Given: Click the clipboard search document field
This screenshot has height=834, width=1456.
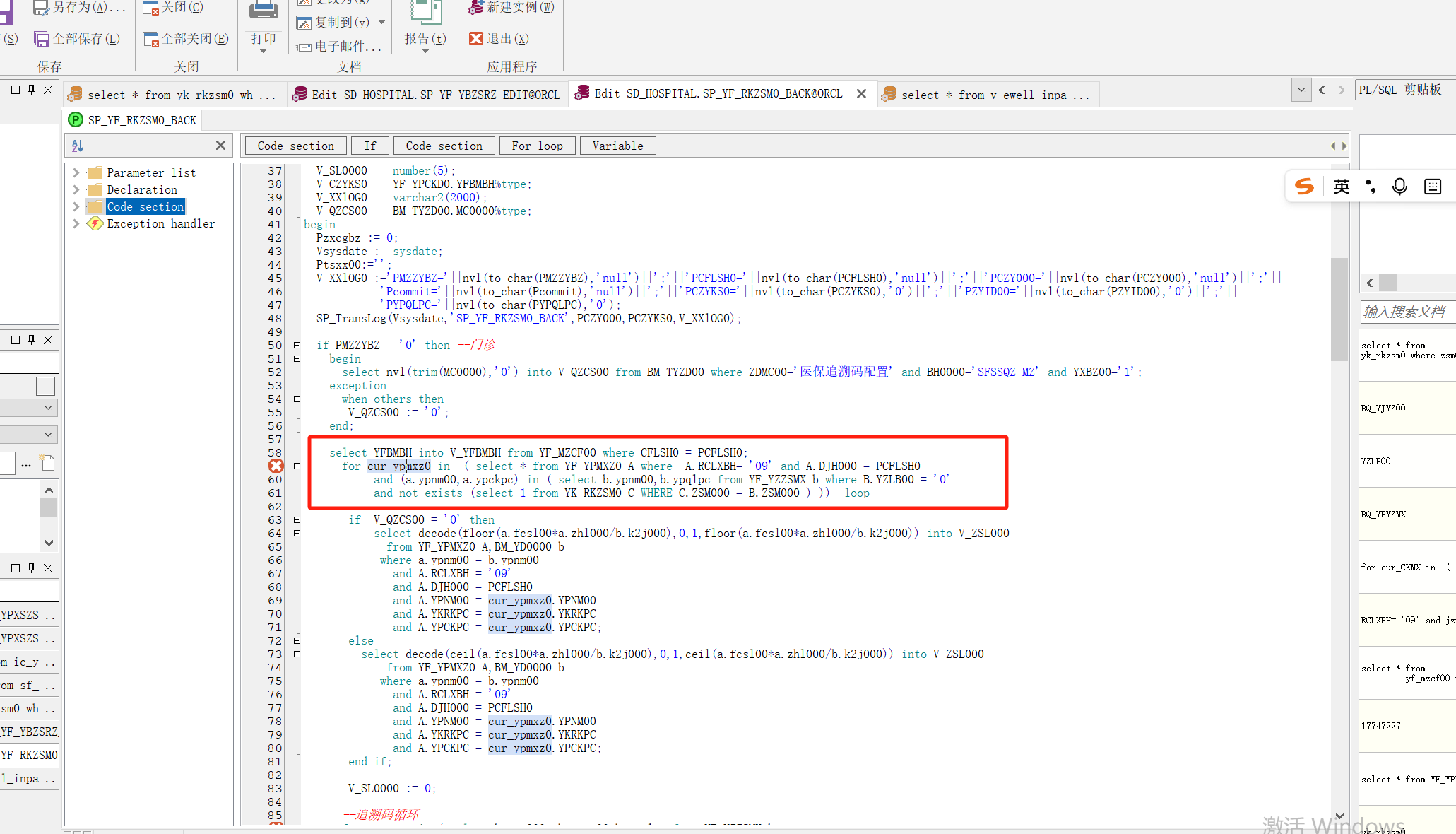Looking at the screenshot, I should 1406,312.
